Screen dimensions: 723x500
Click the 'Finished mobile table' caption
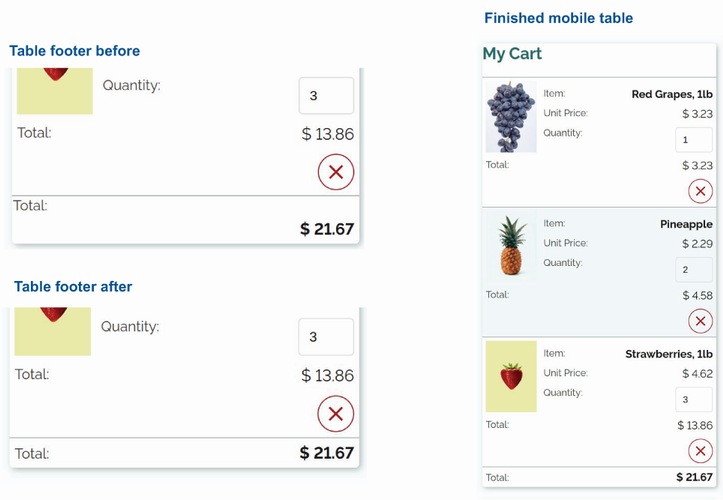(x=558, y=18)
